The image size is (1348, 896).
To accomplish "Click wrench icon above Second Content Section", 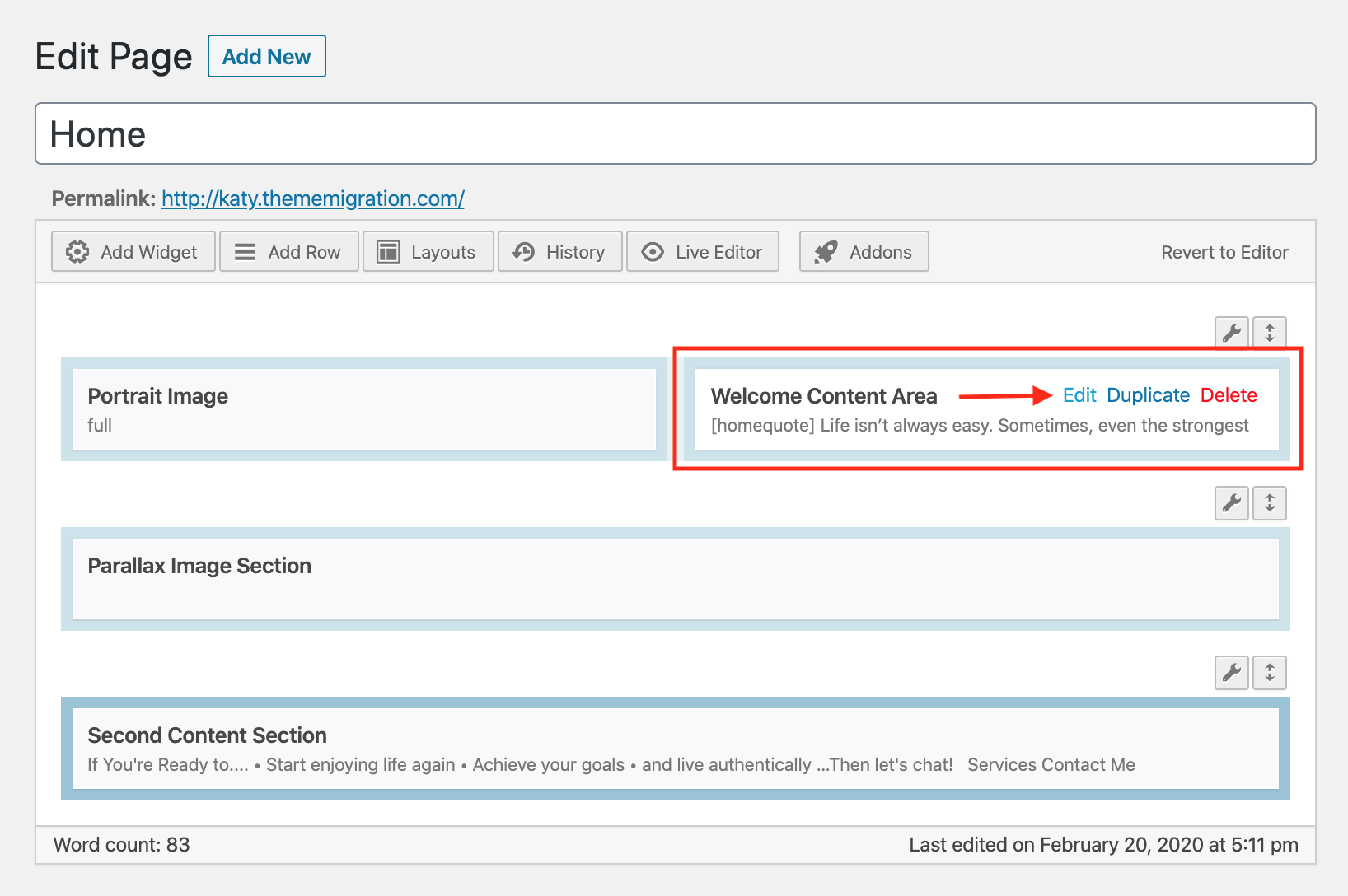I will click(1232, 673).
